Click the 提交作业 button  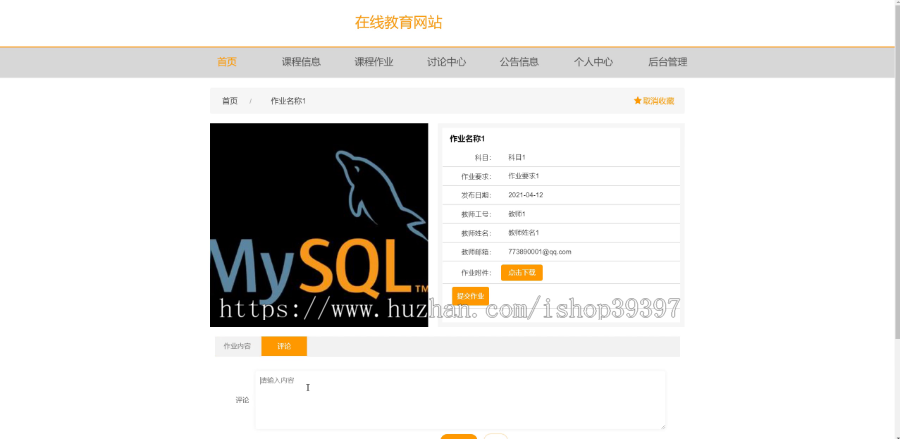tap(470, 296)
